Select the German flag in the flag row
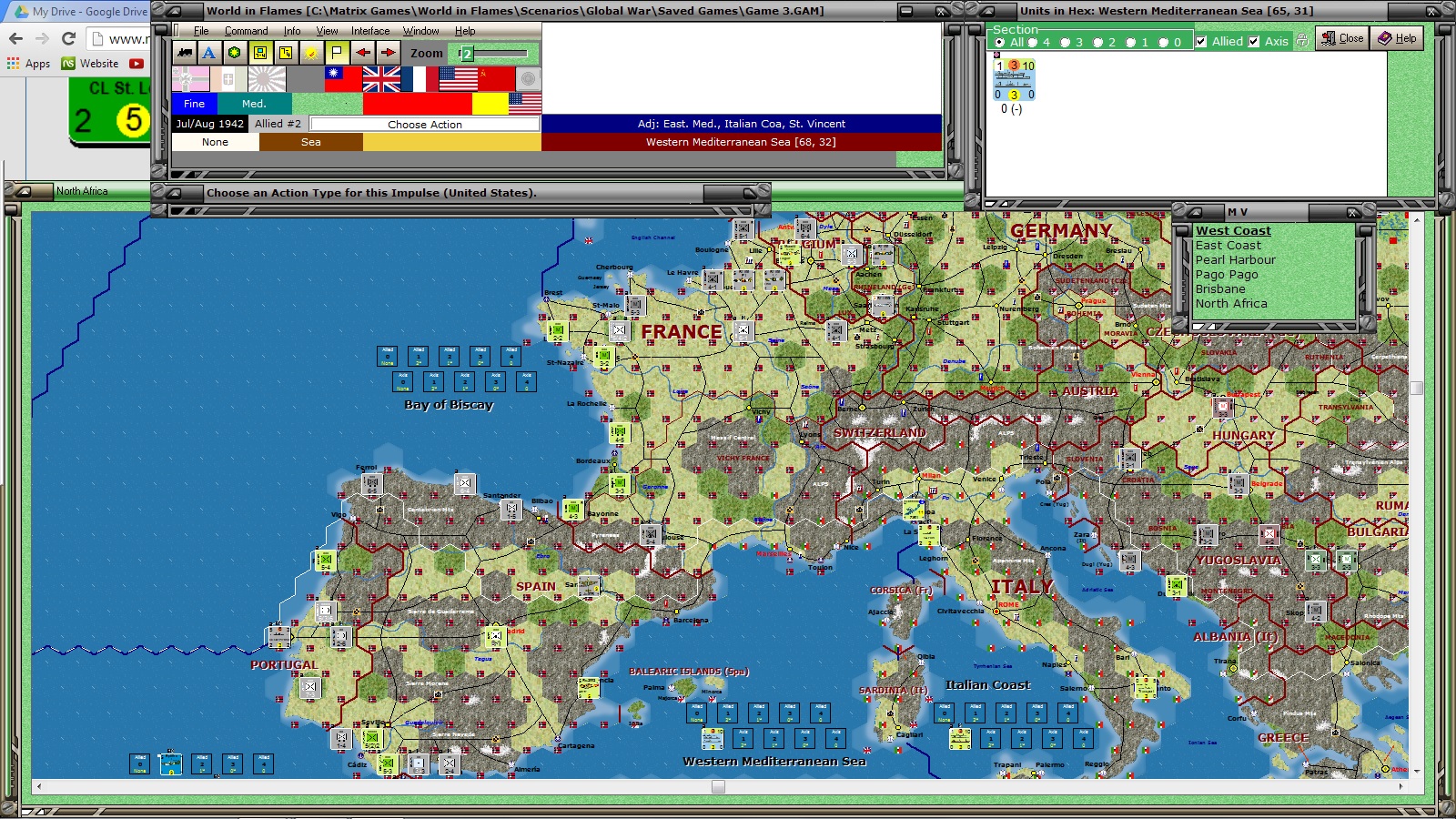The height and width of the screenshot is (819, 1456). [x=190, y=79]
